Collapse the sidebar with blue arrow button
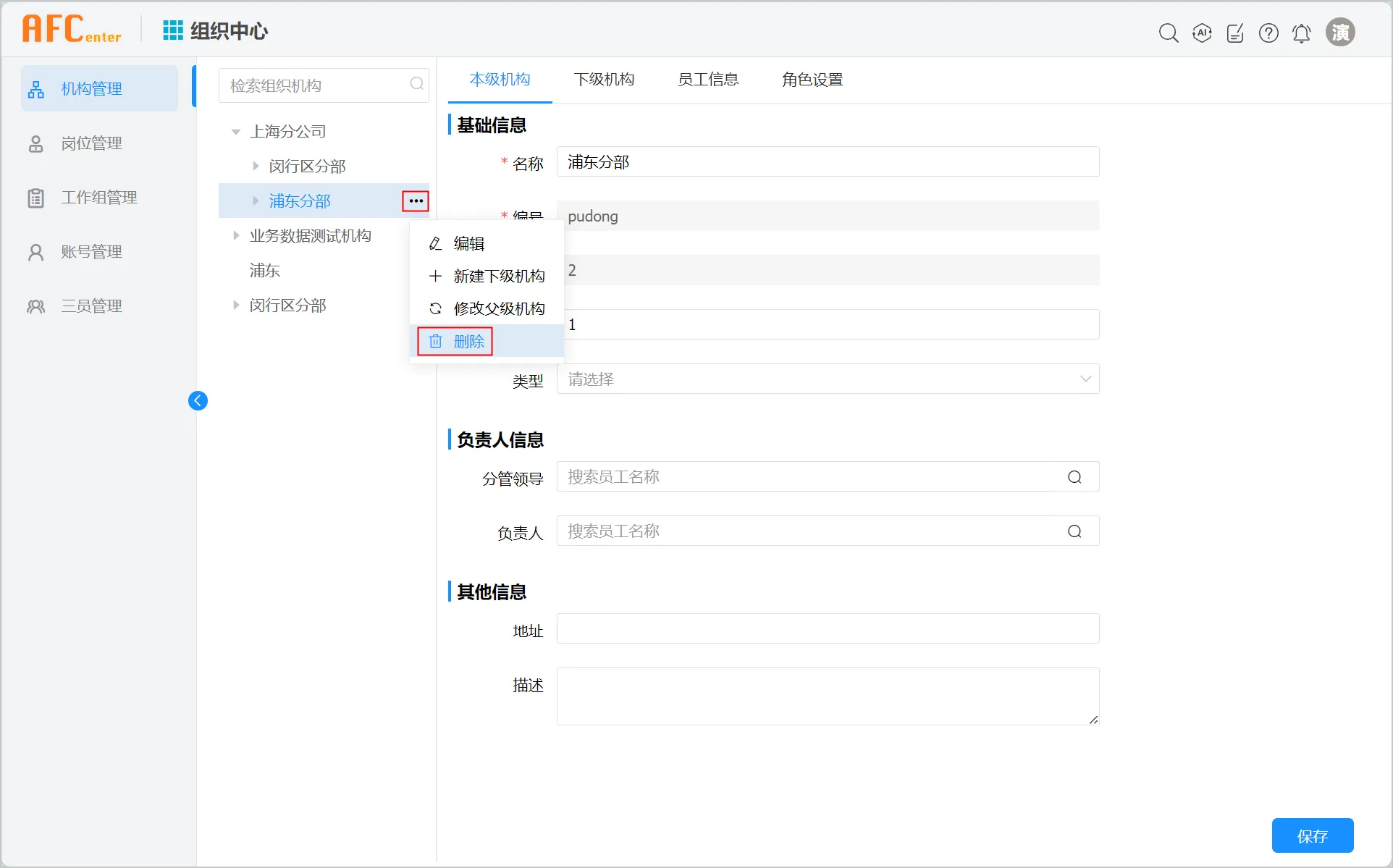Image resolution: width=1393 pixels, height=868 pixels. pyautogui.click(x=198, y=400)
